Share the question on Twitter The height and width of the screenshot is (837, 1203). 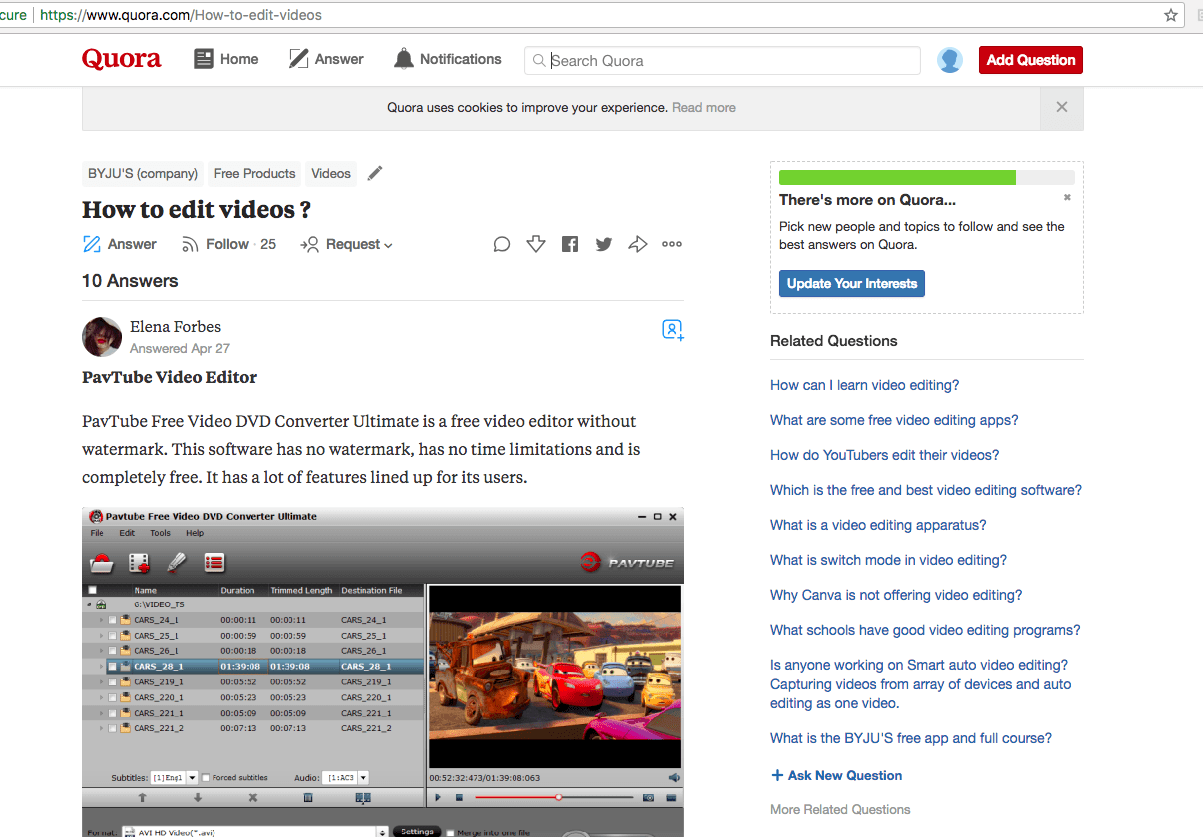[604, 244]
